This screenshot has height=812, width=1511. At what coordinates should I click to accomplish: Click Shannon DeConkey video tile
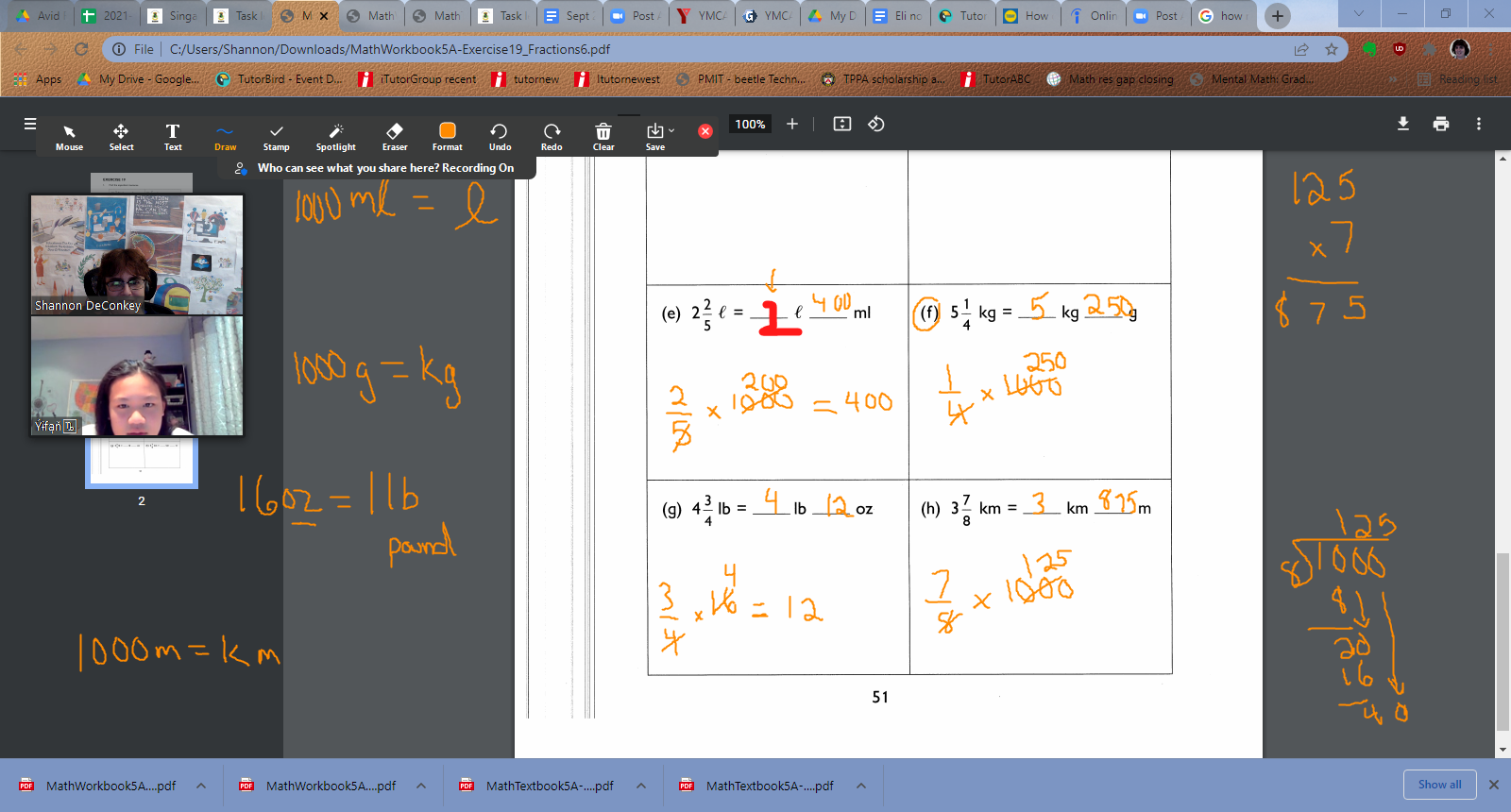pos(137,255)
